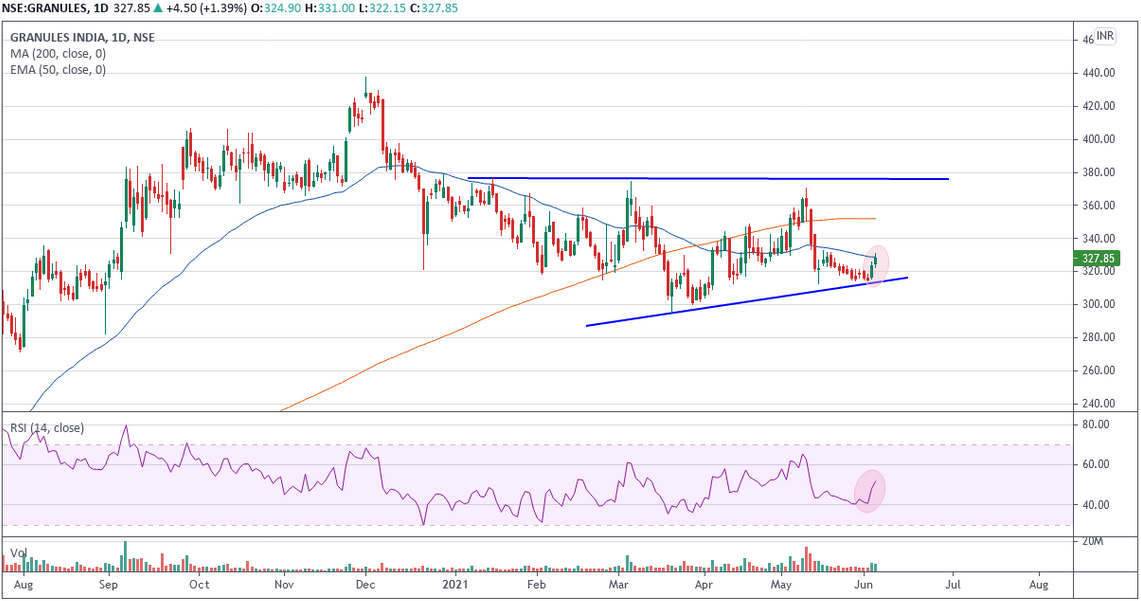1141x601 pixels.
Task: Click the 20M volume axis label
Action: [1093, 542]
